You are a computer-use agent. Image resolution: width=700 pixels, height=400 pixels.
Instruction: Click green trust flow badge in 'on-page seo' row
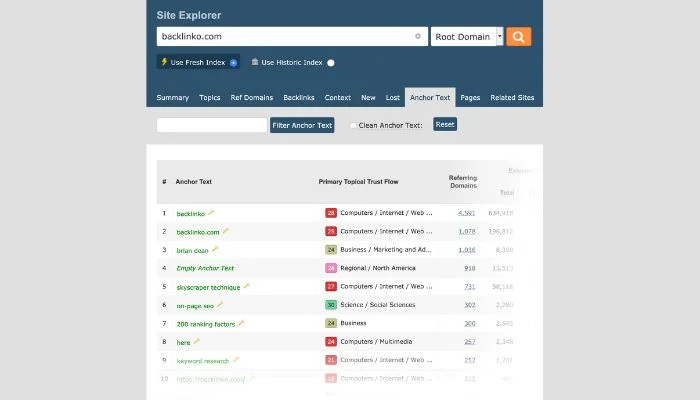coord(331,305)
